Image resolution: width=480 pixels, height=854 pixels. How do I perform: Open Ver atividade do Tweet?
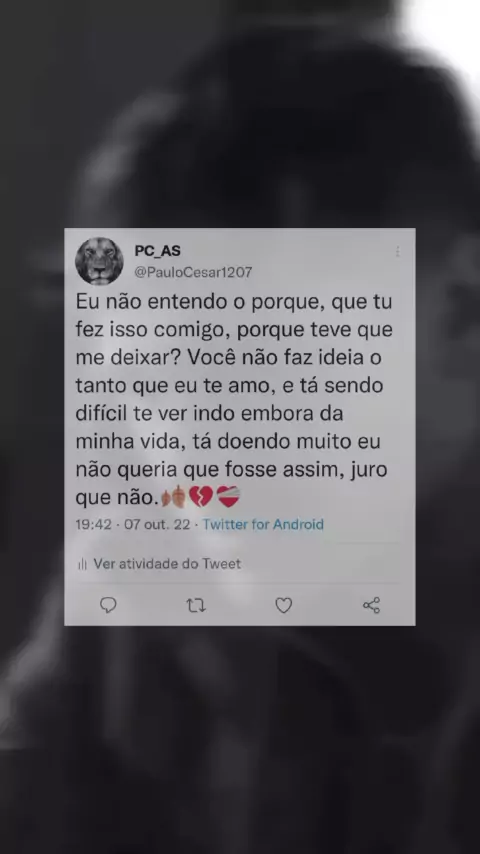point(167,564)
